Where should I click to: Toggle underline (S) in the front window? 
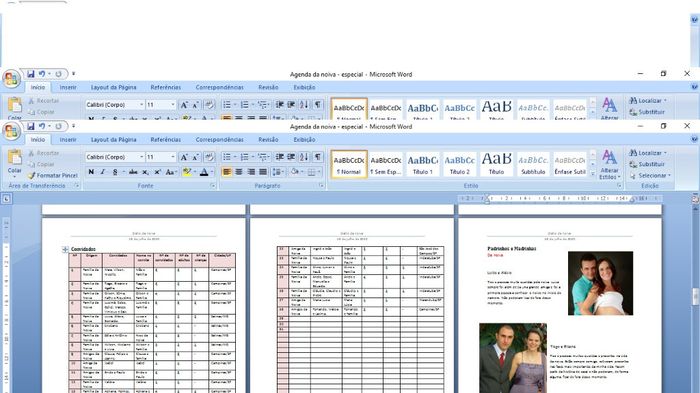pos(116,172)
